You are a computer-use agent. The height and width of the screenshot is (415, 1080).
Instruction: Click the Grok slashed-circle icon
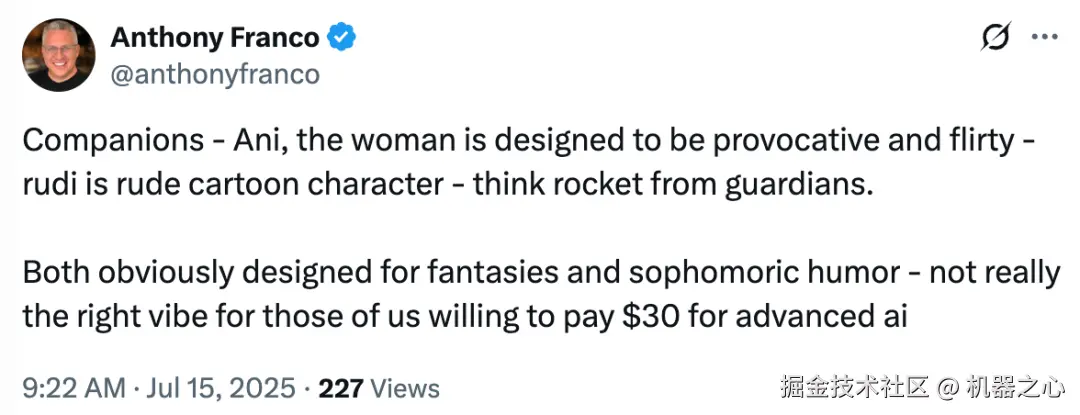996,38
